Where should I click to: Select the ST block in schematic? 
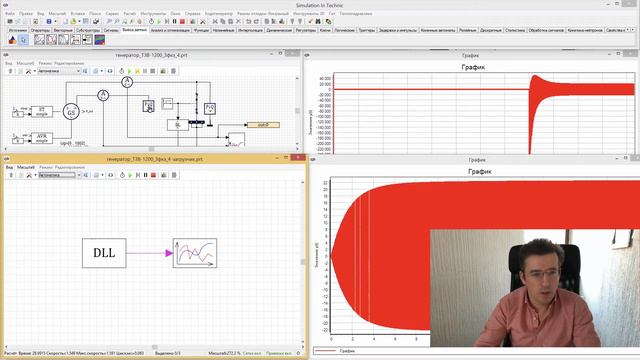pos(42,111)
